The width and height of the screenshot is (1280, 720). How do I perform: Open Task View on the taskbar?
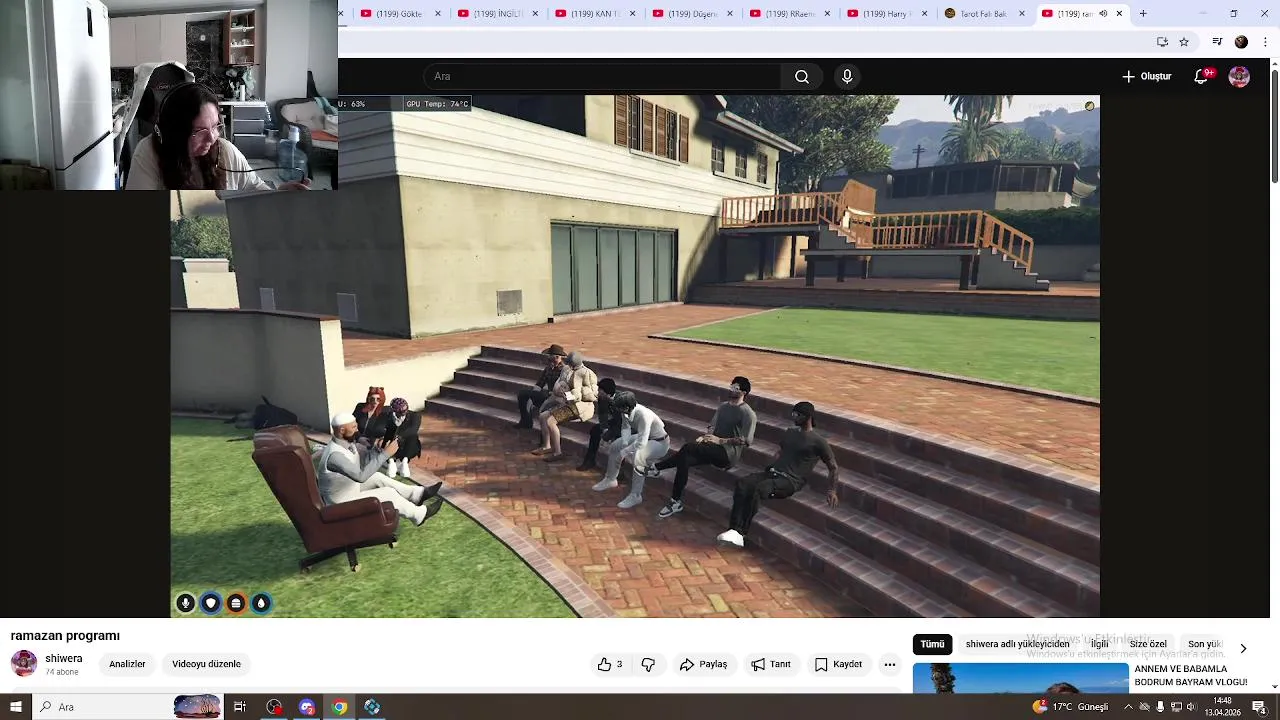tap(240, 707)
